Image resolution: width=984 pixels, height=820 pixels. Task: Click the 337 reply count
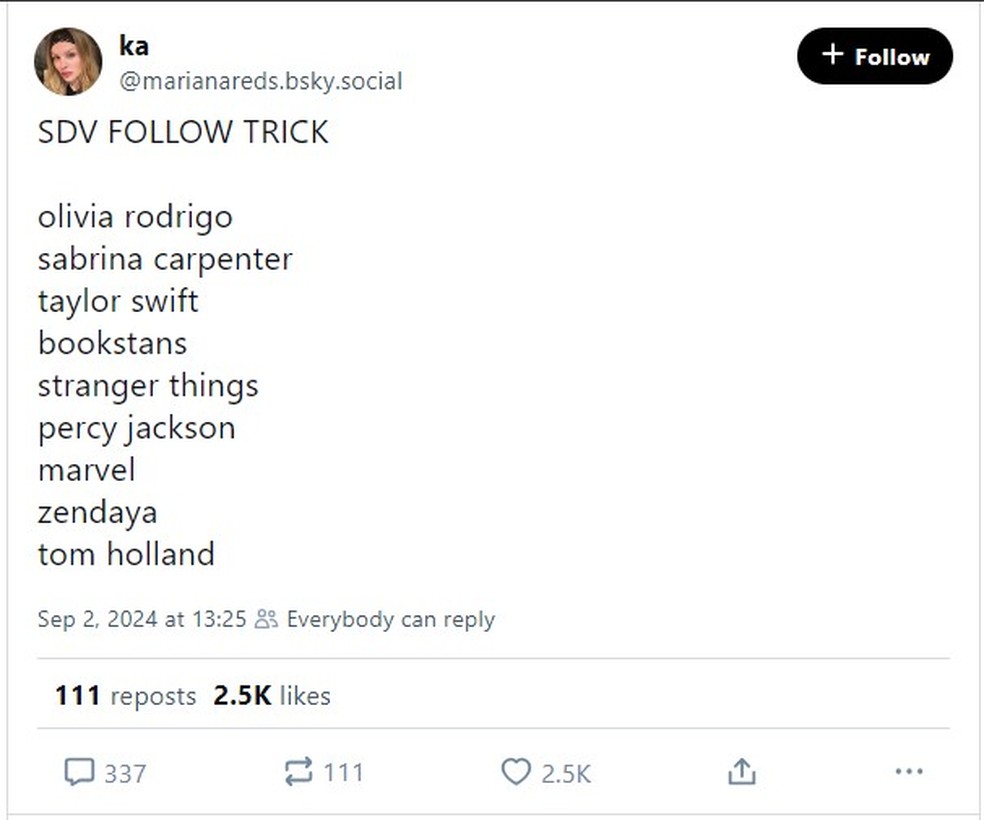click(125, 773)
